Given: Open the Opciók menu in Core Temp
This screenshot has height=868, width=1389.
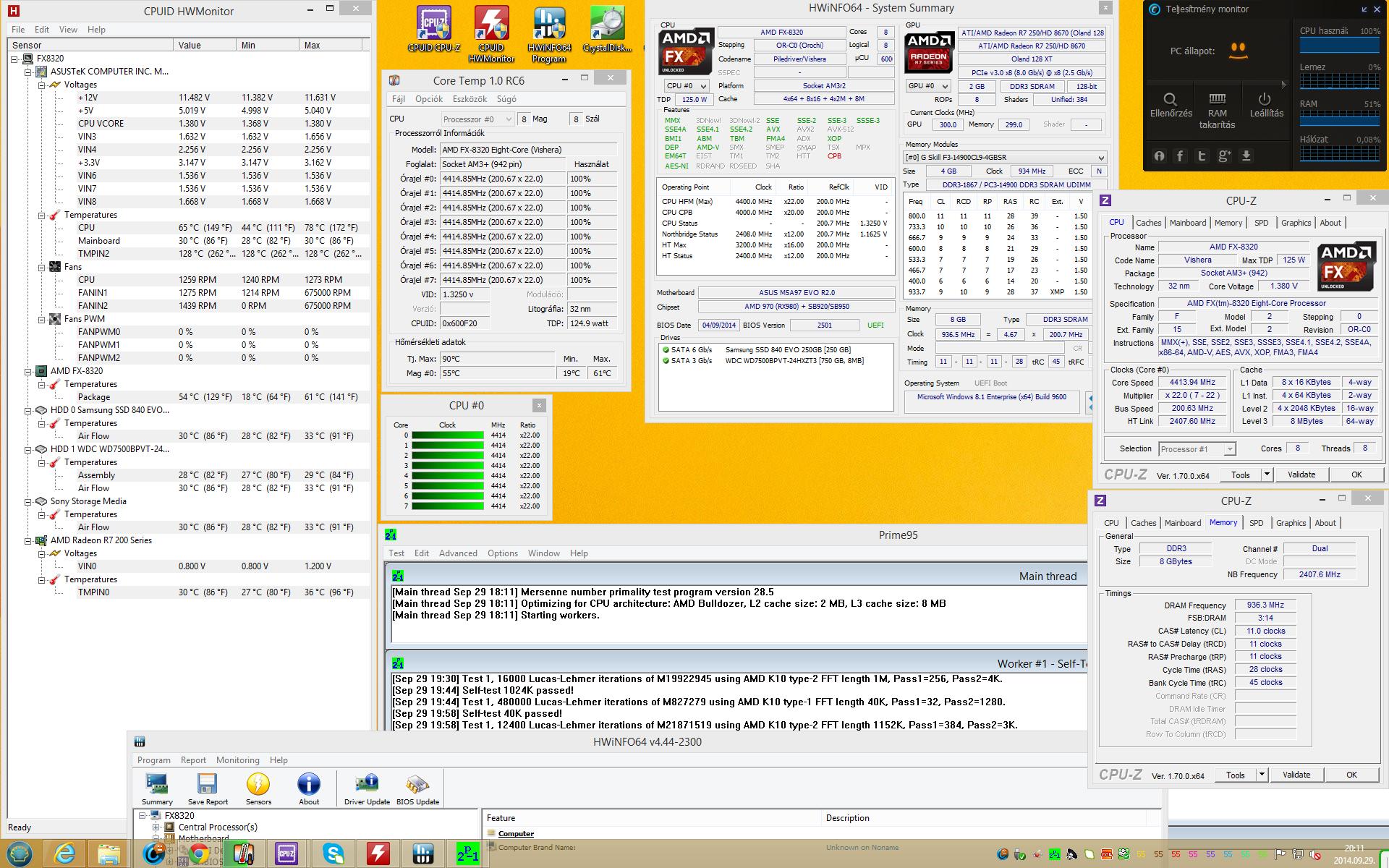Looking at the screenshot, I should [x=429, y=99].
